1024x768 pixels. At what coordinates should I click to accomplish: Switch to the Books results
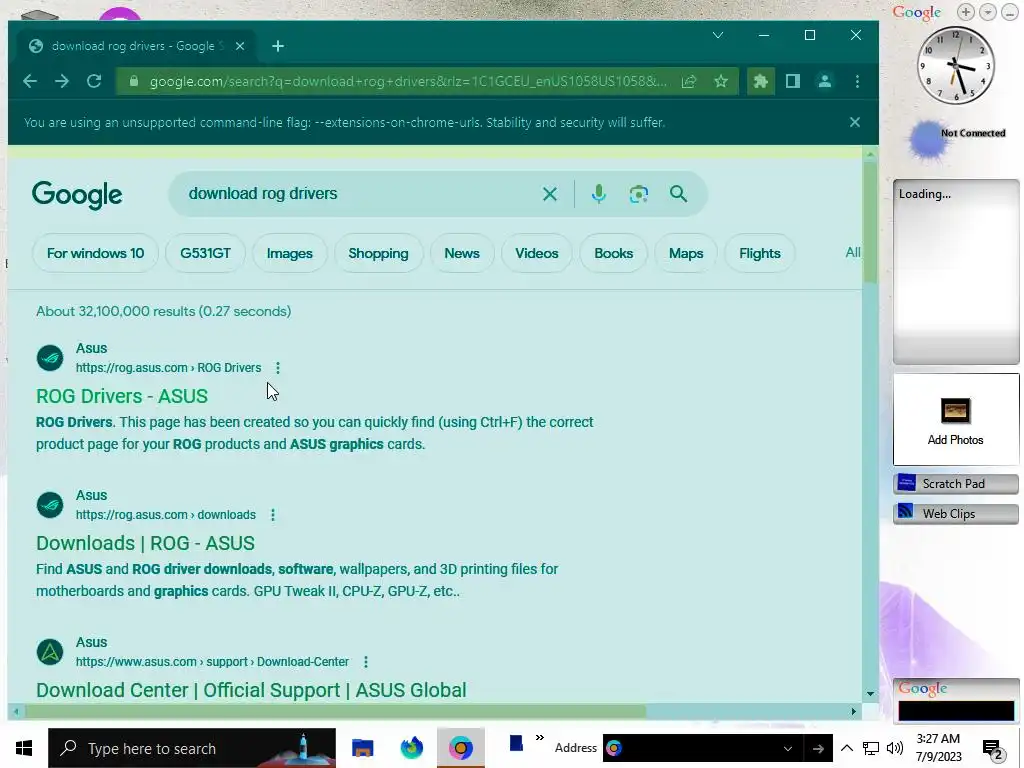(614, 253)
